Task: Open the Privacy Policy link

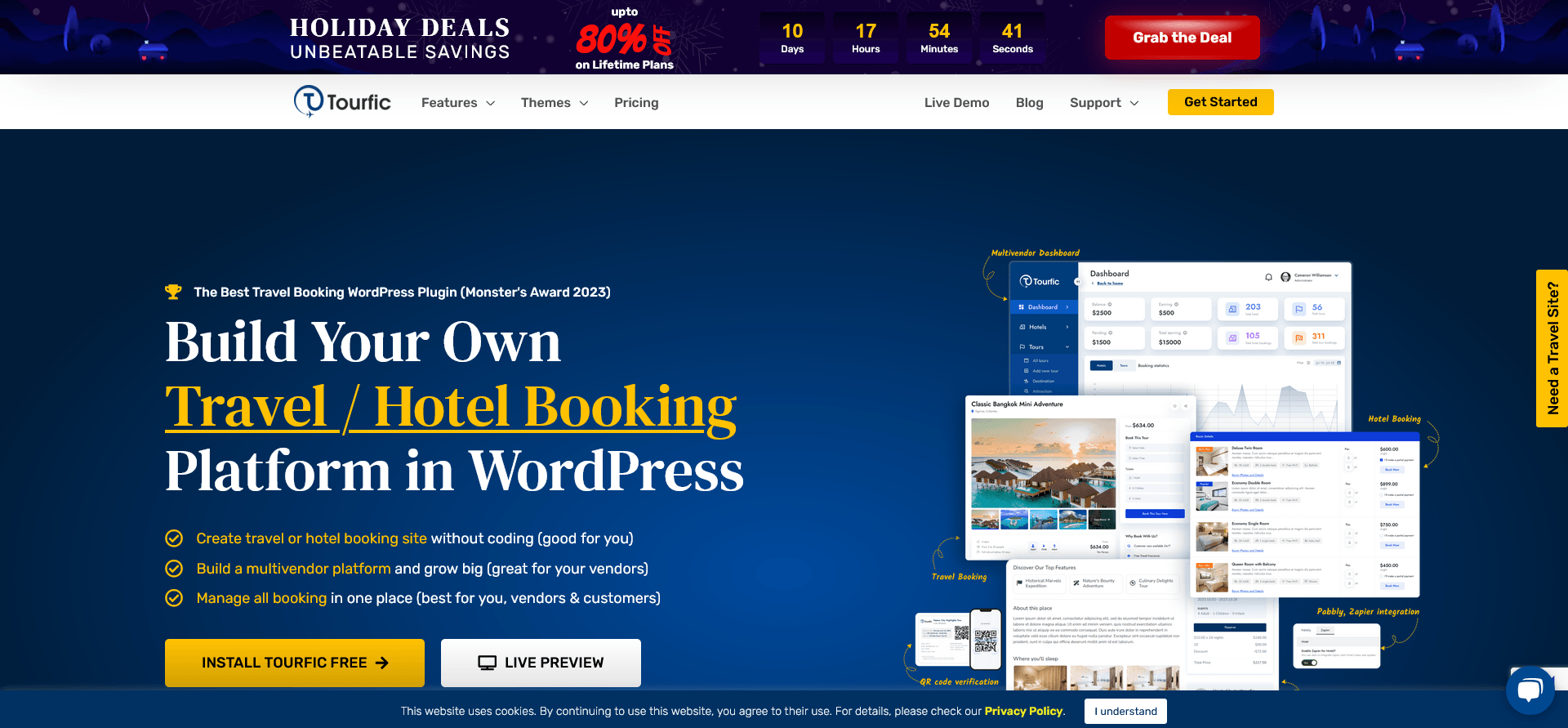Action: click(x=1023, y=711)
